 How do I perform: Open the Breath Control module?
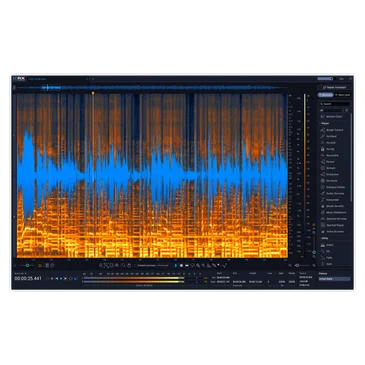click(x=334, y=130)
